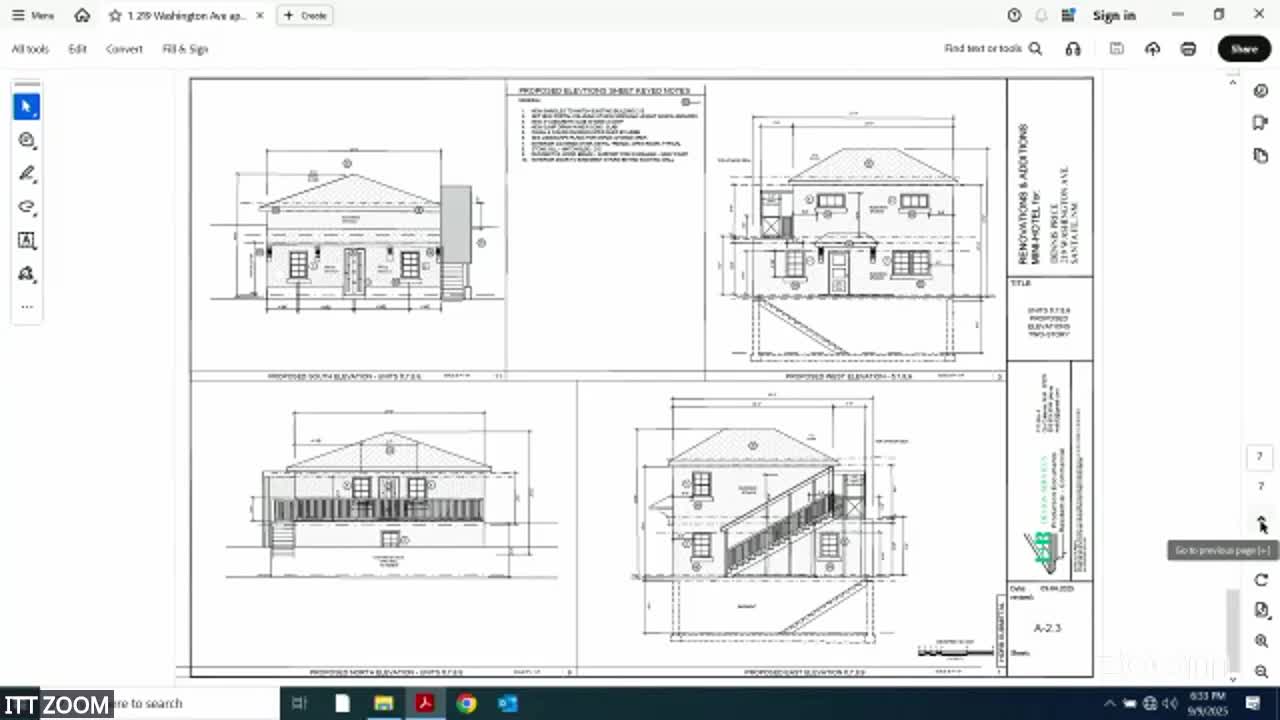The width and height of the screenshot is (1280, 720).
Task: Open the Convert tab
Action: (x=124, y=49)
